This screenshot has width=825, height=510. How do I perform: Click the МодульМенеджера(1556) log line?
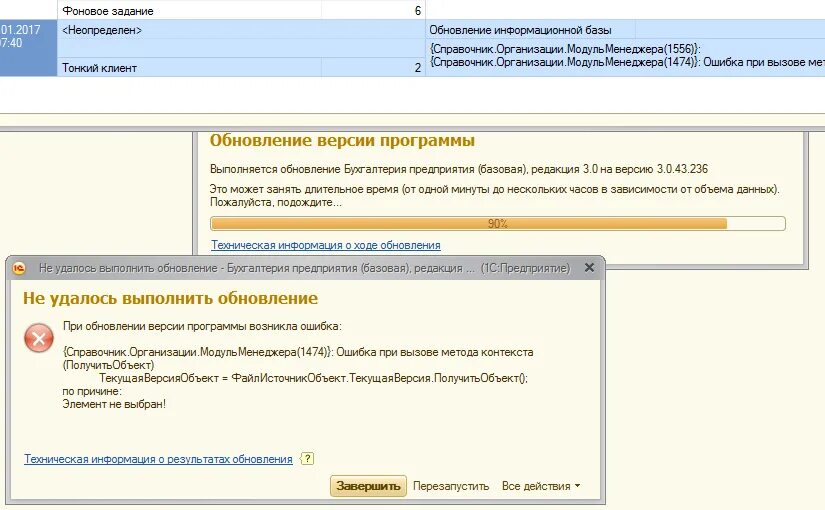[x=565, y=49]
